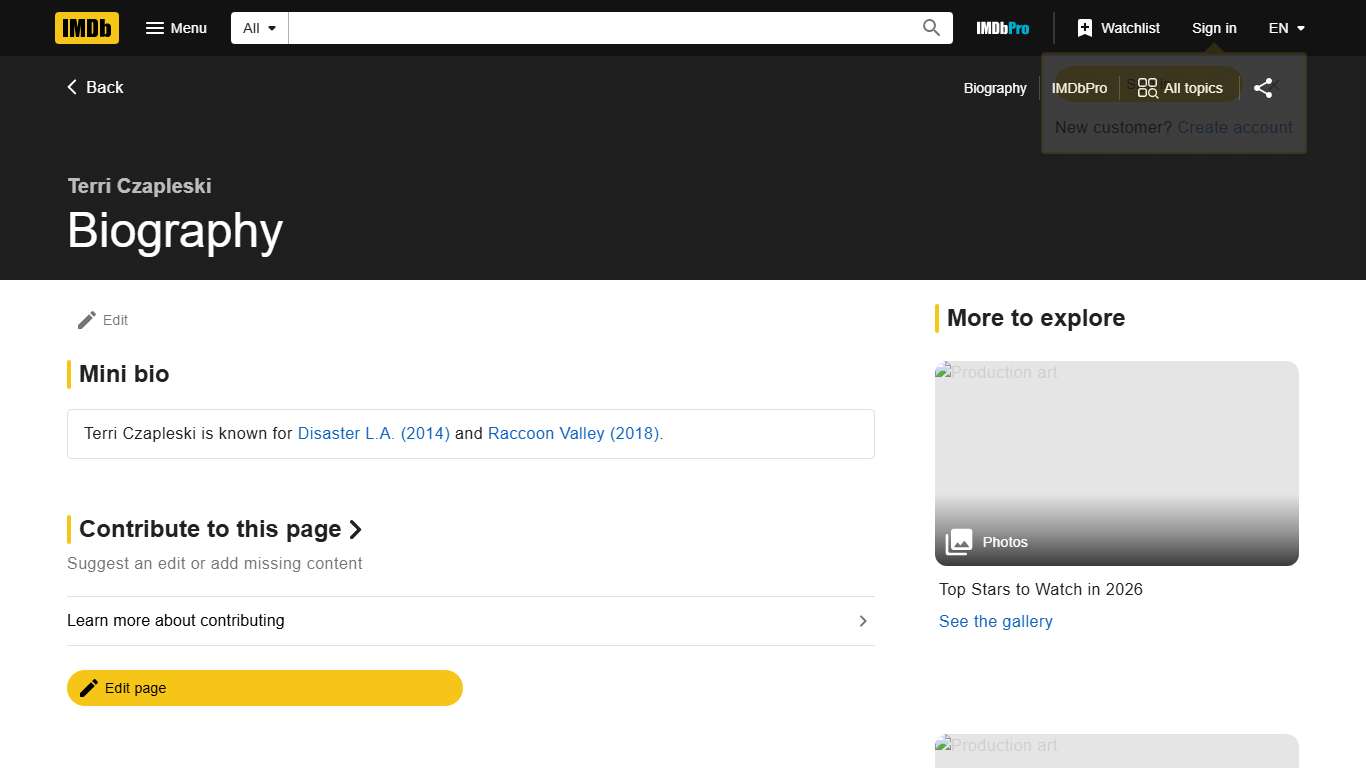Screen dimensions: 1366x768
Task: Open IMDbPro from the top bar
Action: (1002, 28)
